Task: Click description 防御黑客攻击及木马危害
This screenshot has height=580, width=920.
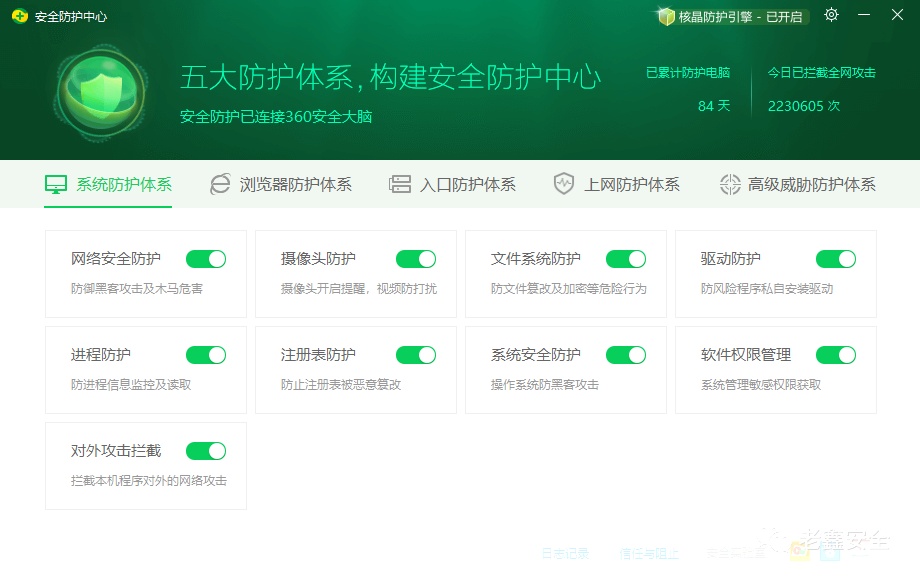Action: [137, 289]
